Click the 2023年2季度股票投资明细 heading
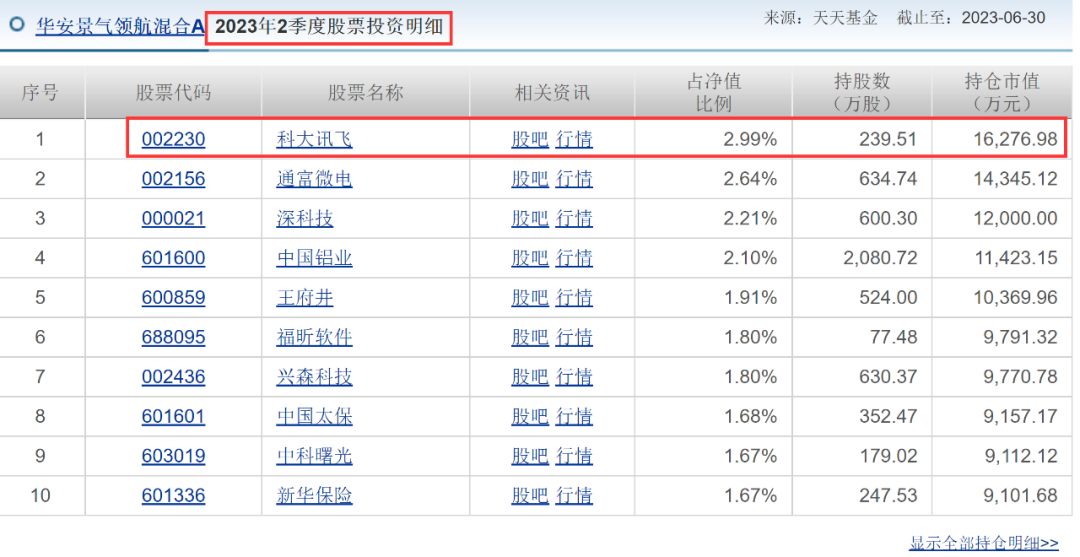The height and width of the screenshot is (557, 1080). click(329, 28)
